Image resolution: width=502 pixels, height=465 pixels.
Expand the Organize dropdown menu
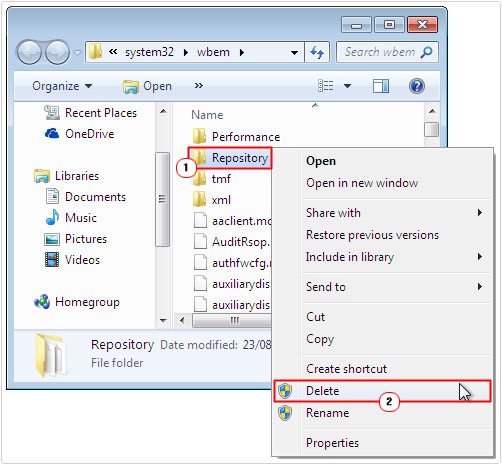[x=62, y=86]
